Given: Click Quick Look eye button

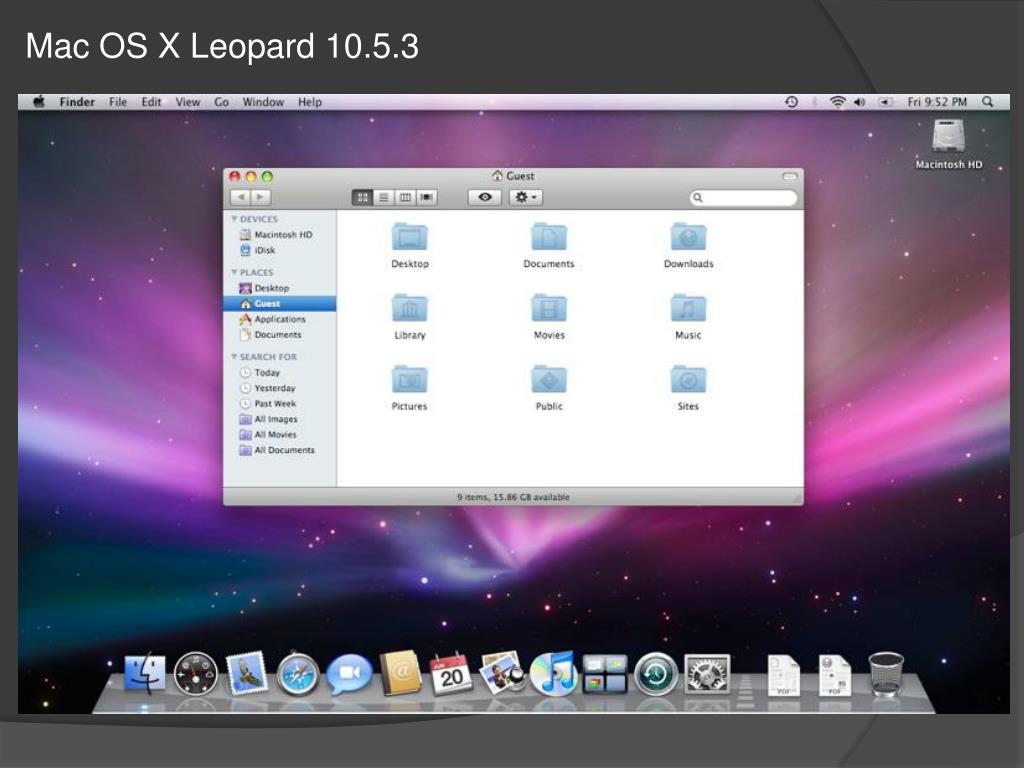Looking at the screenshot, I should pos(485,197).
